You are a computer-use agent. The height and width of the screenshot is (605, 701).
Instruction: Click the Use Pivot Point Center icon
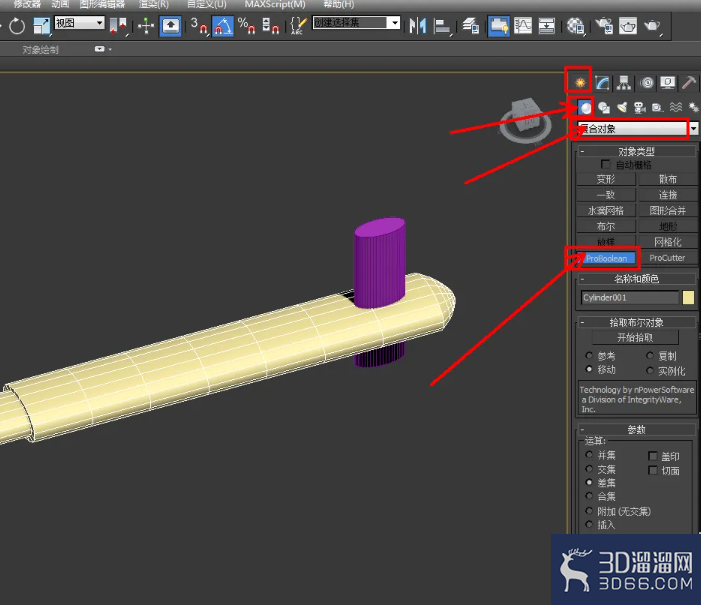tap(118, 25)
